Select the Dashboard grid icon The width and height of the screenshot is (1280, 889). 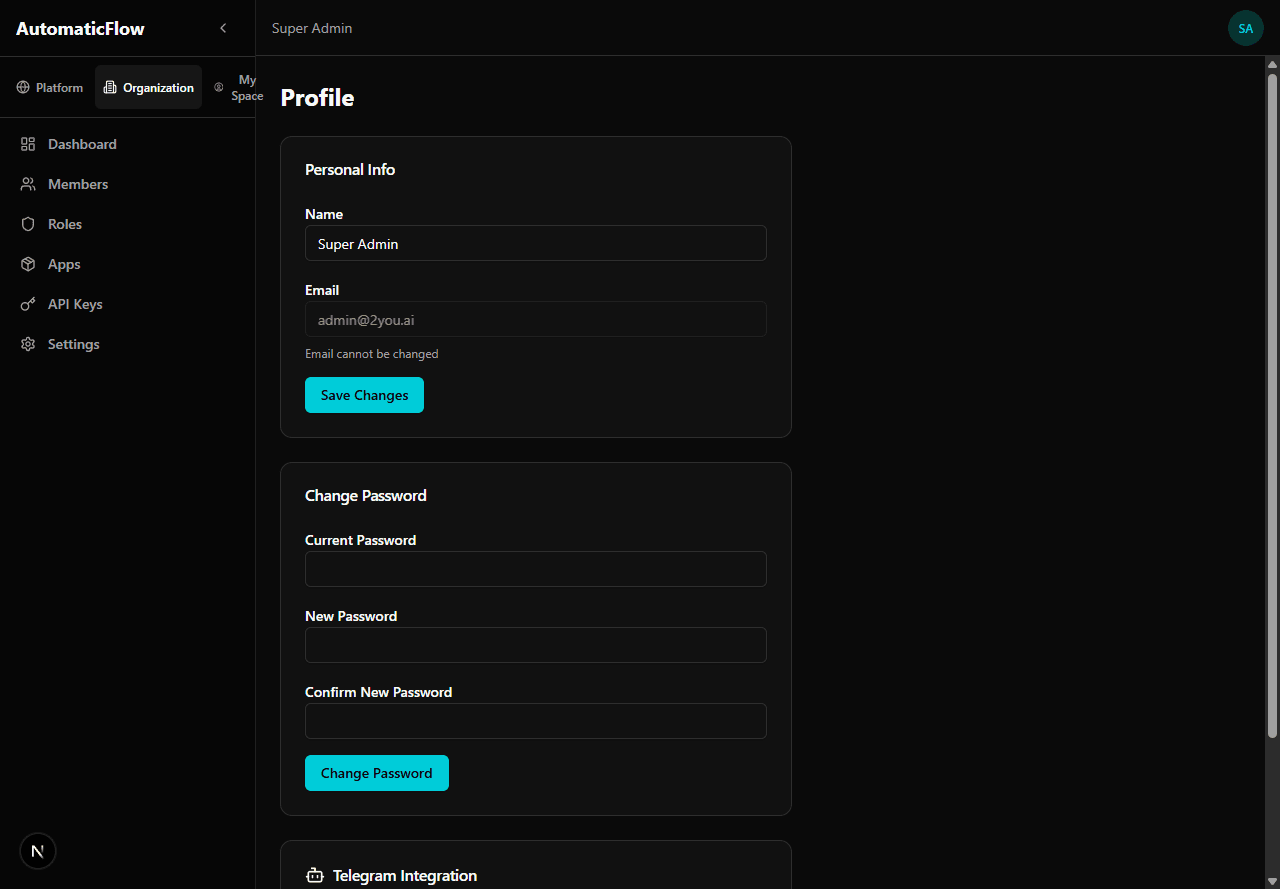tap(29, 144)
